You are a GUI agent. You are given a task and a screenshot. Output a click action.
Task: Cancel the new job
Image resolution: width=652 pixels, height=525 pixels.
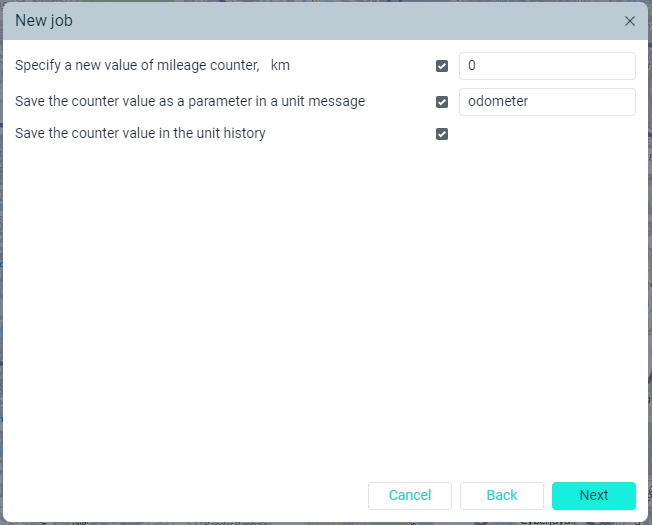click(x=410, y=495)
